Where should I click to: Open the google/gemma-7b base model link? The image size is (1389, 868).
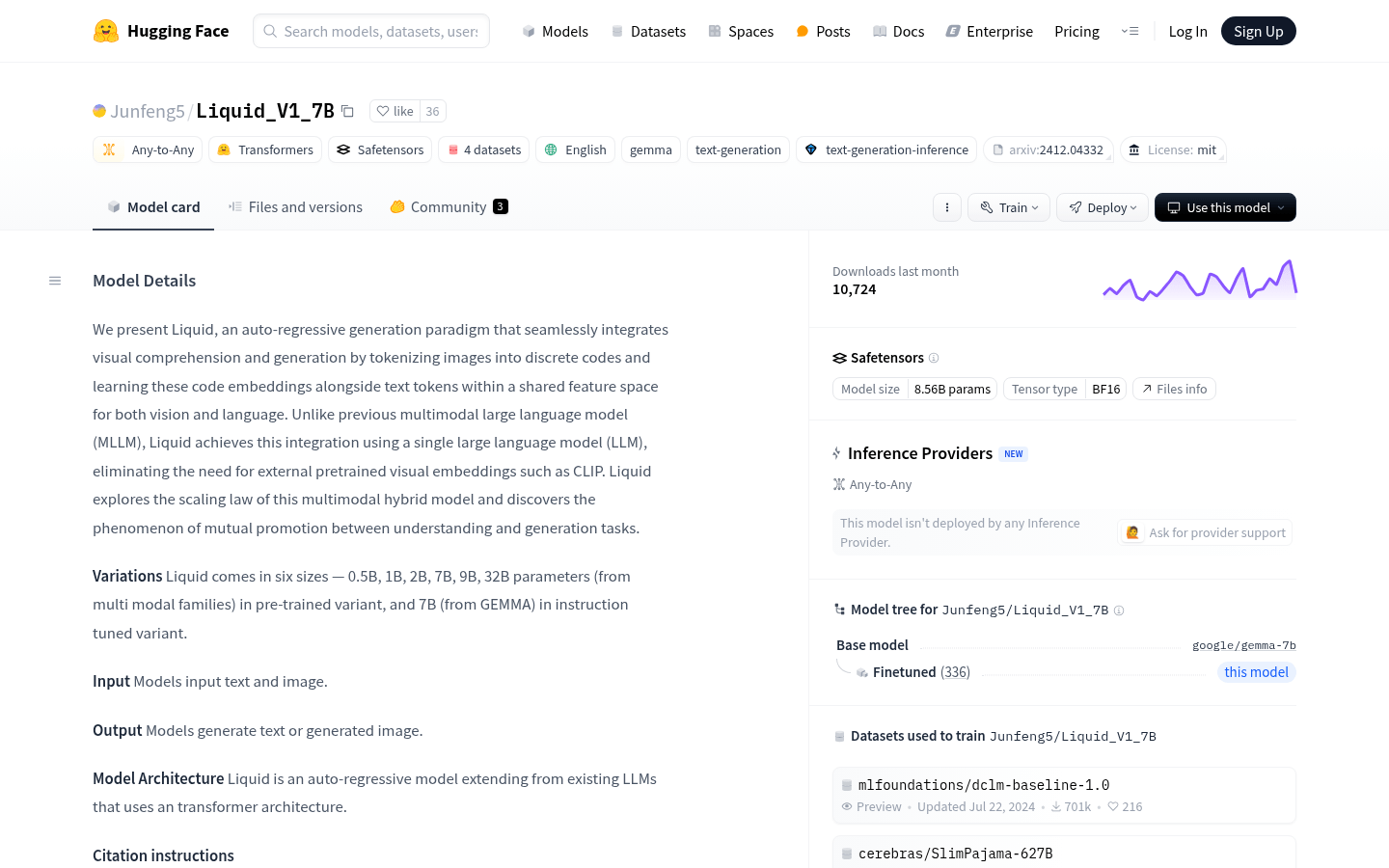[x=1243, y=645]
